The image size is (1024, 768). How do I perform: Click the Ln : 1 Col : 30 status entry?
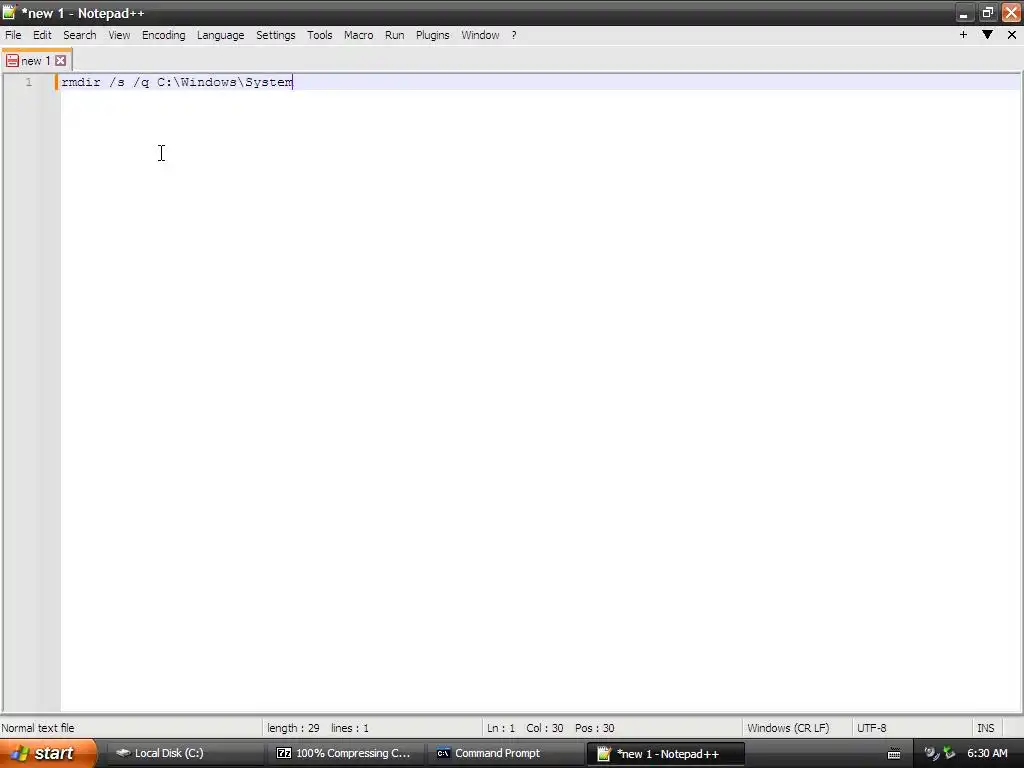click(525, 728)
